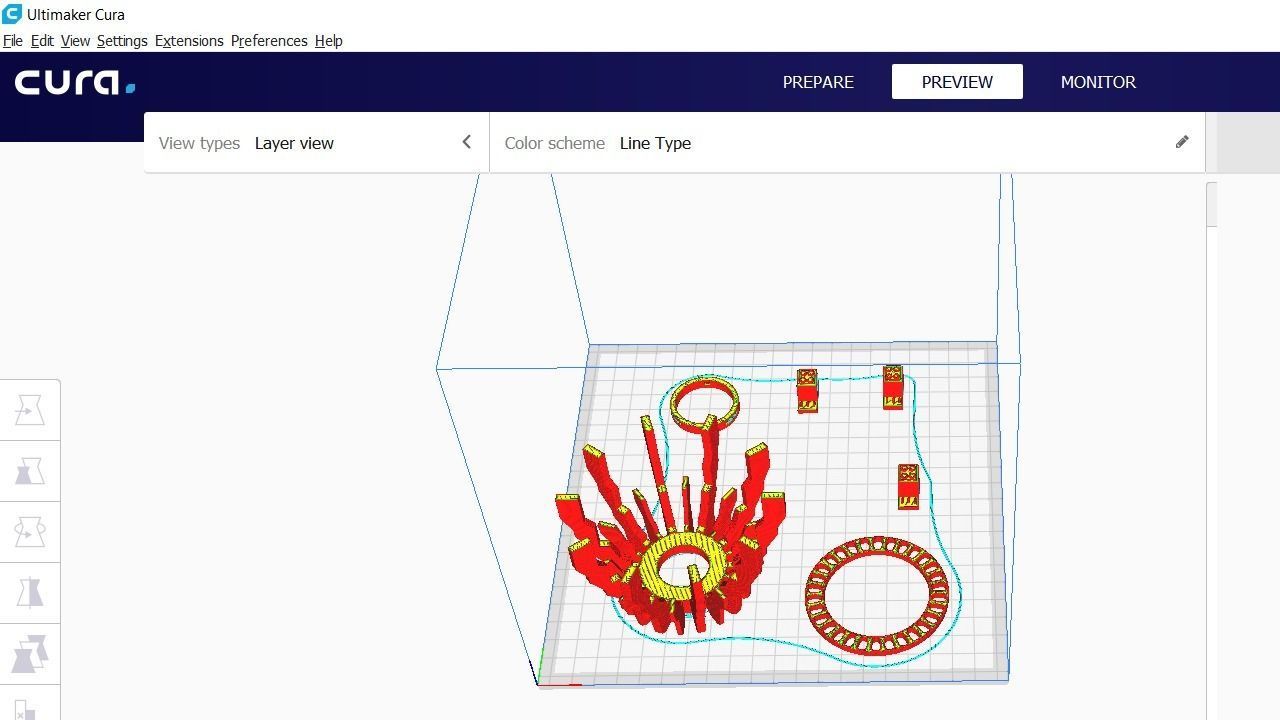This screenshot has height=720, width=1280.
Task: Open the View menu
Action: 75,41
